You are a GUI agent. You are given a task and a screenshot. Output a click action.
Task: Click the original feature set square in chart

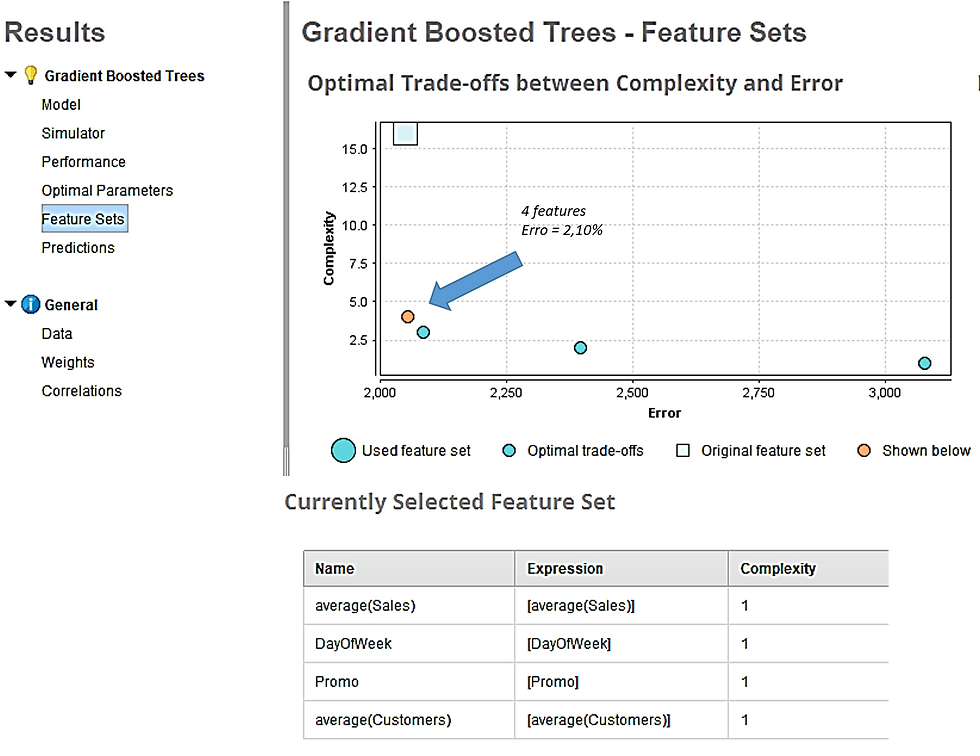click(x=405, y=134)
